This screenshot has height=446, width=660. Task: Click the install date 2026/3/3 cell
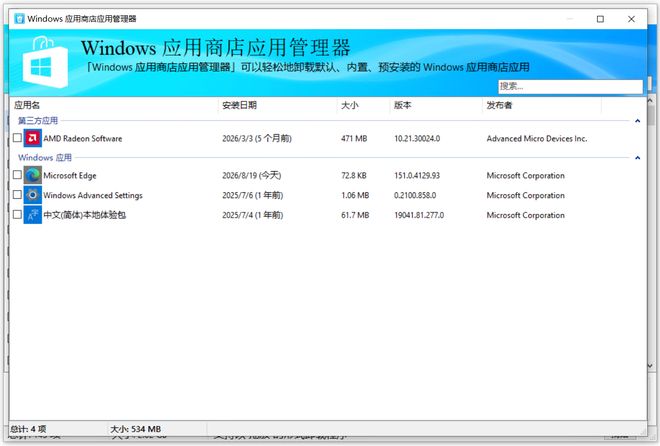pyautogui.click(x=257, y=138)
